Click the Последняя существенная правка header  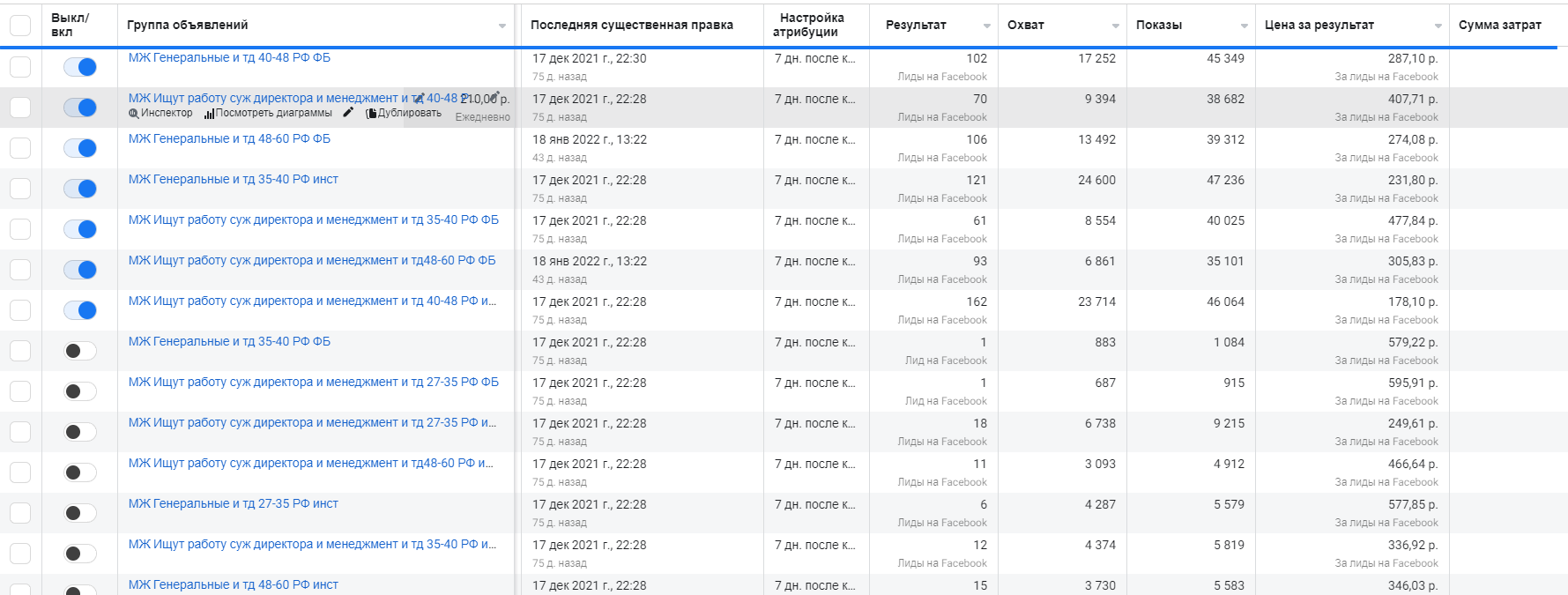[x=631, y=26]
